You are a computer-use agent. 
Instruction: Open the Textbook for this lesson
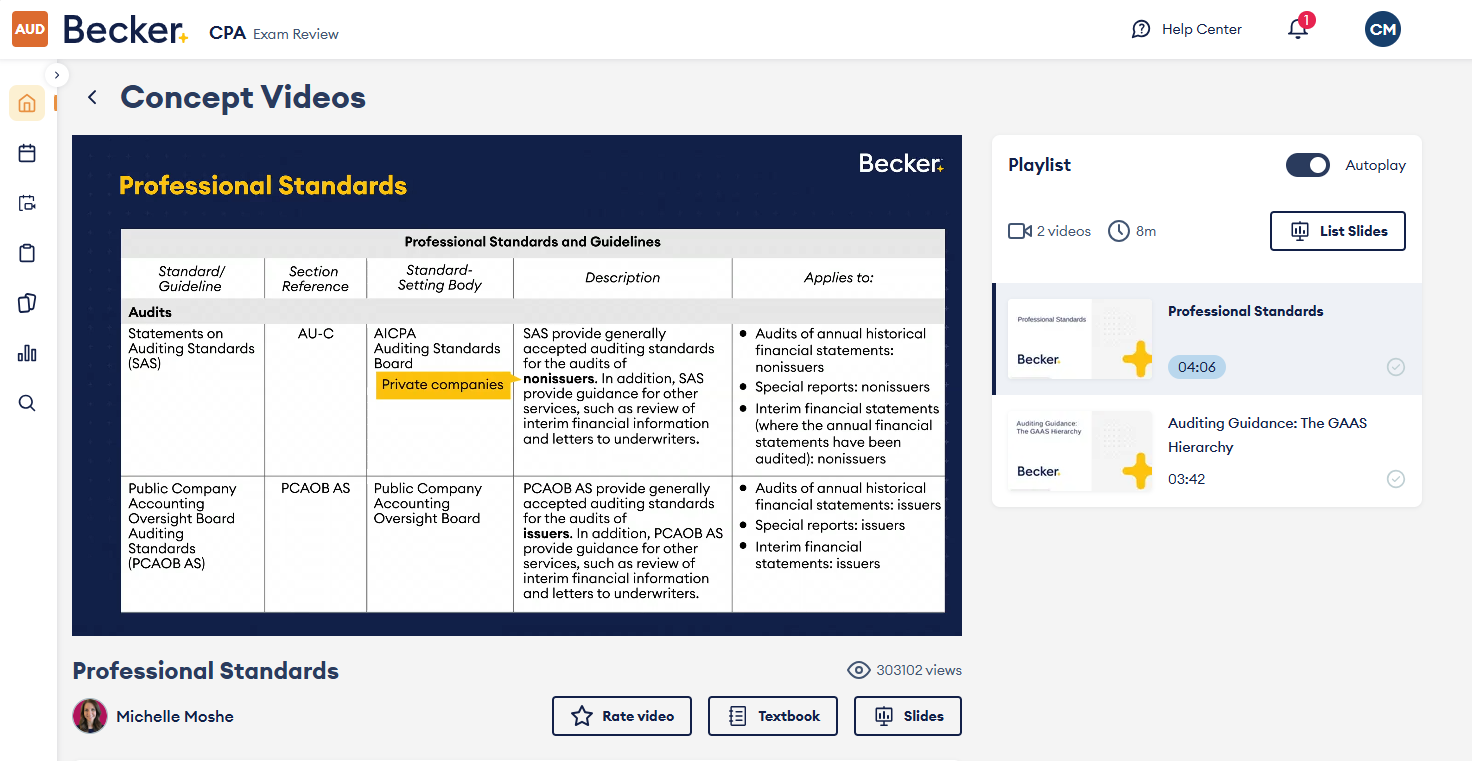[772, 716]
